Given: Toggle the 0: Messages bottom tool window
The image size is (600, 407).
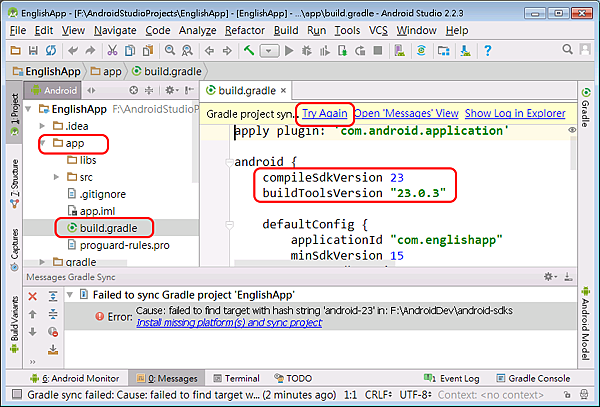Looking at the screenshot, I should [x=167, y=378].
